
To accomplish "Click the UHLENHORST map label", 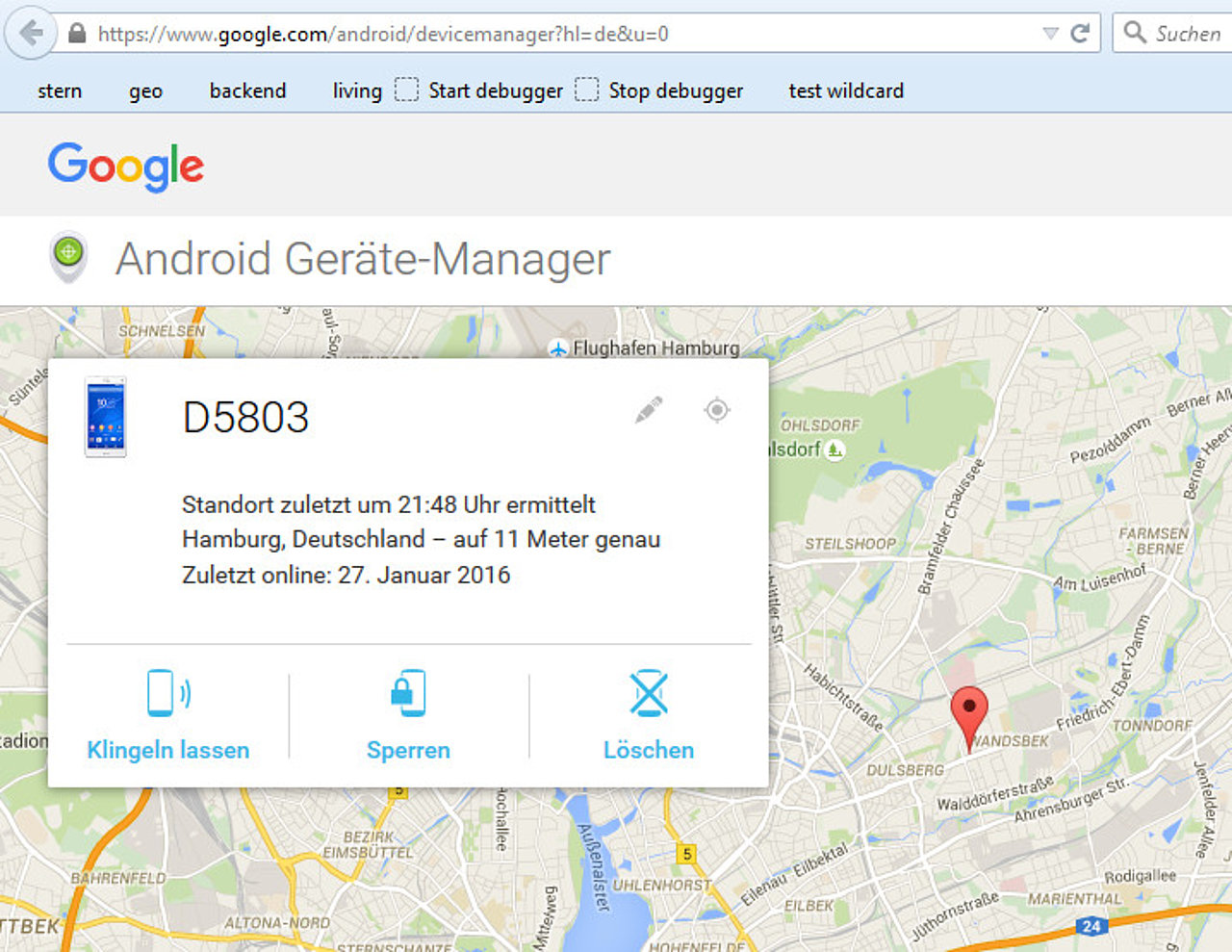I will 662,885.
